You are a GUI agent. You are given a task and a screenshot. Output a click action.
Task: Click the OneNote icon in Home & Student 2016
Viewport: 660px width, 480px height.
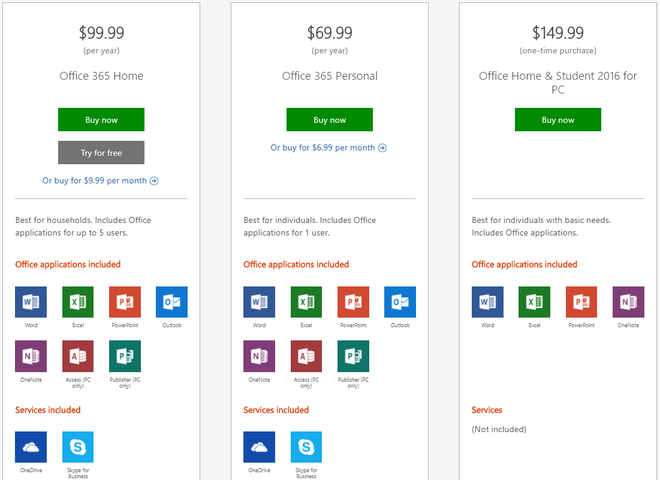[628, 302]
